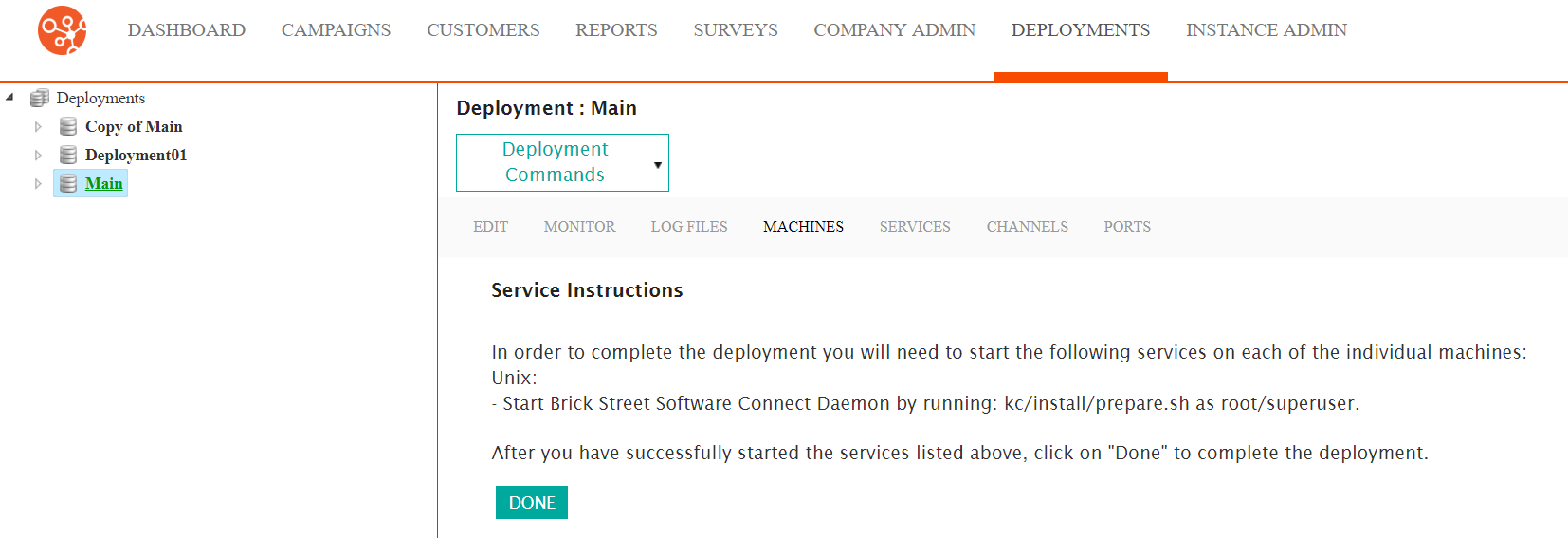This screenshot has width=1568, height=538.
Task: Select Copy of Main tree item
Action: pos(134,126)
